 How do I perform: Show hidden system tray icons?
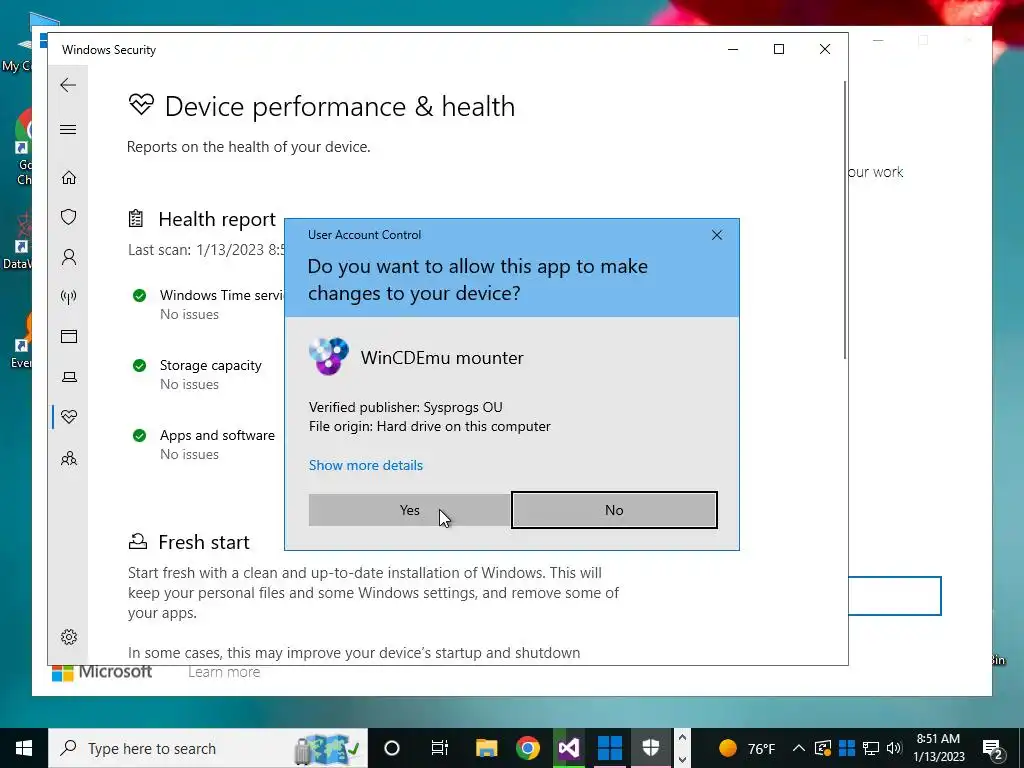pos(798,748)
